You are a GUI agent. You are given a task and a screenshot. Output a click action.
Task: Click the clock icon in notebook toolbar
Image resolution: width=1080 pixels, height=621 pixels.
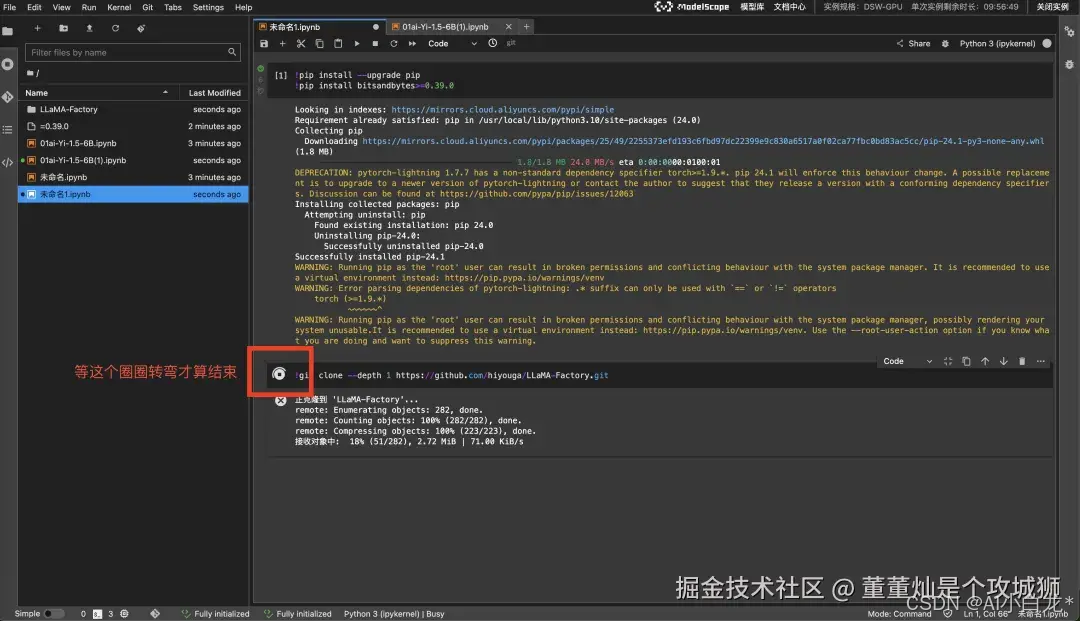[492, 43]
